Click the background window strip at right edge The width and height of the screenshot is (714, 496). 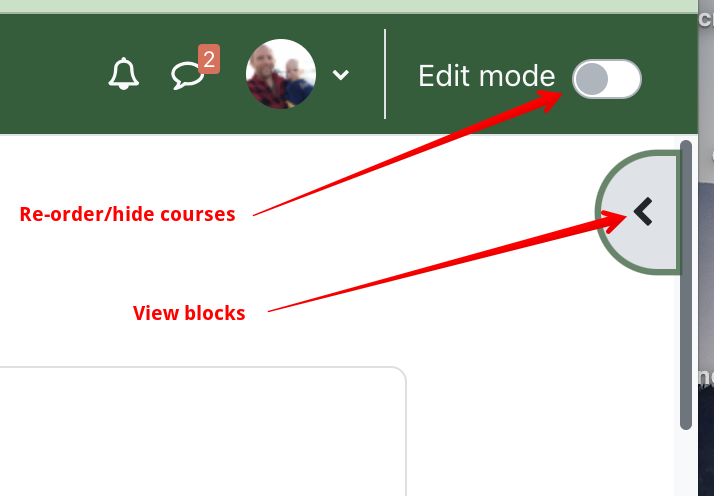[x=706, y=248]
